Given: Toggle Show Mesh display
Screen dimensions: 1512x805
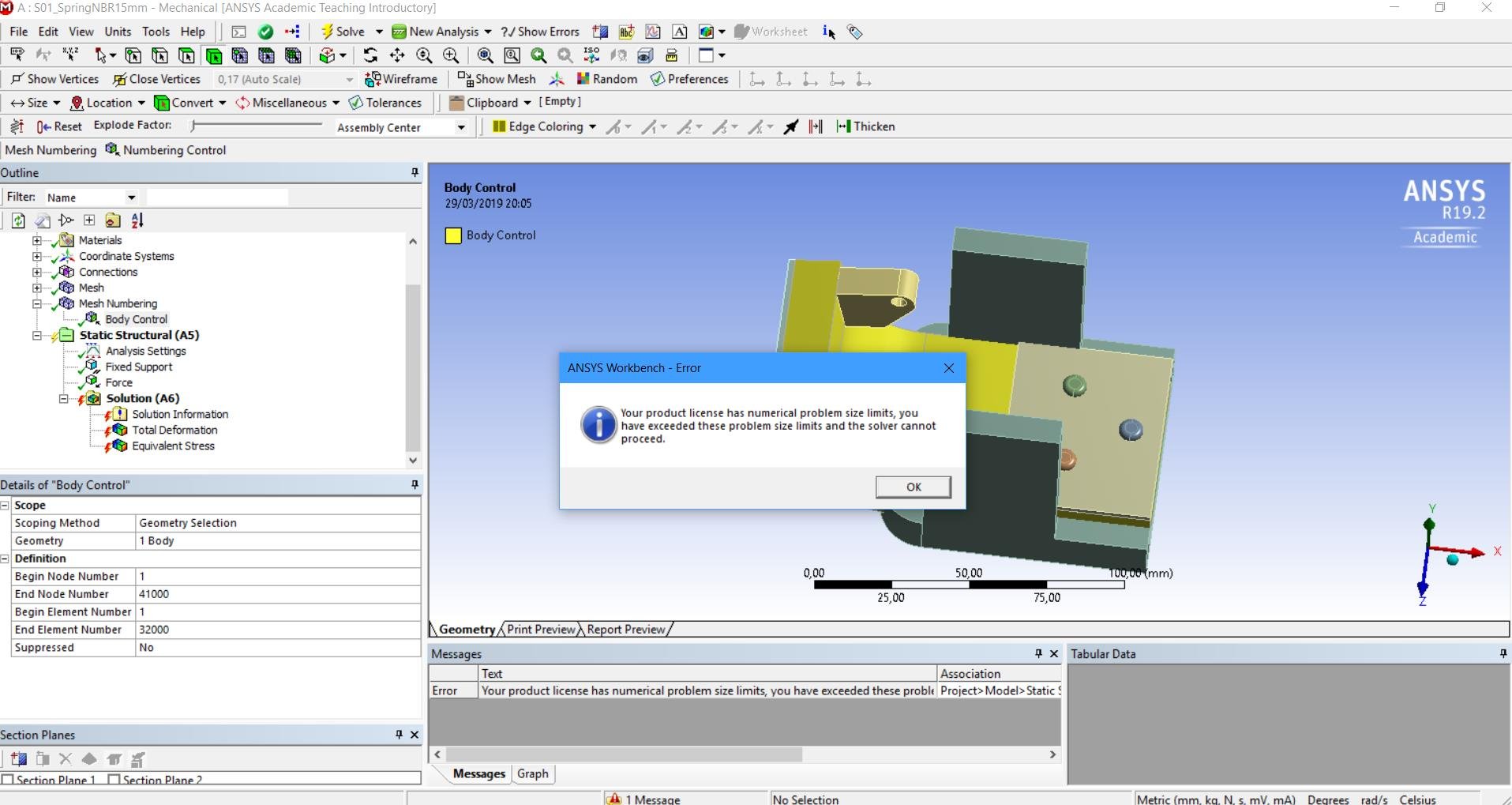Looking at the screenshot, I should click(x=497, y=79).
